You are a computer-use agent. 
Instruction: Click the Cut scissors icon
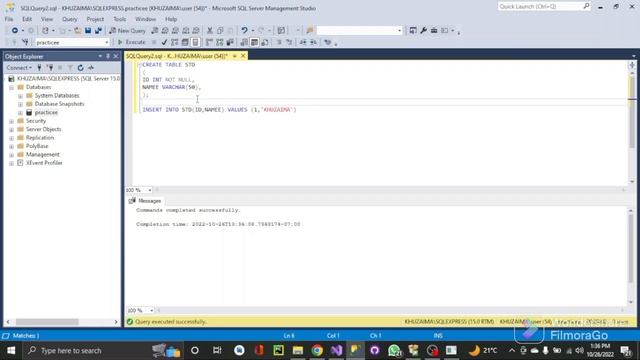[210, 31]
